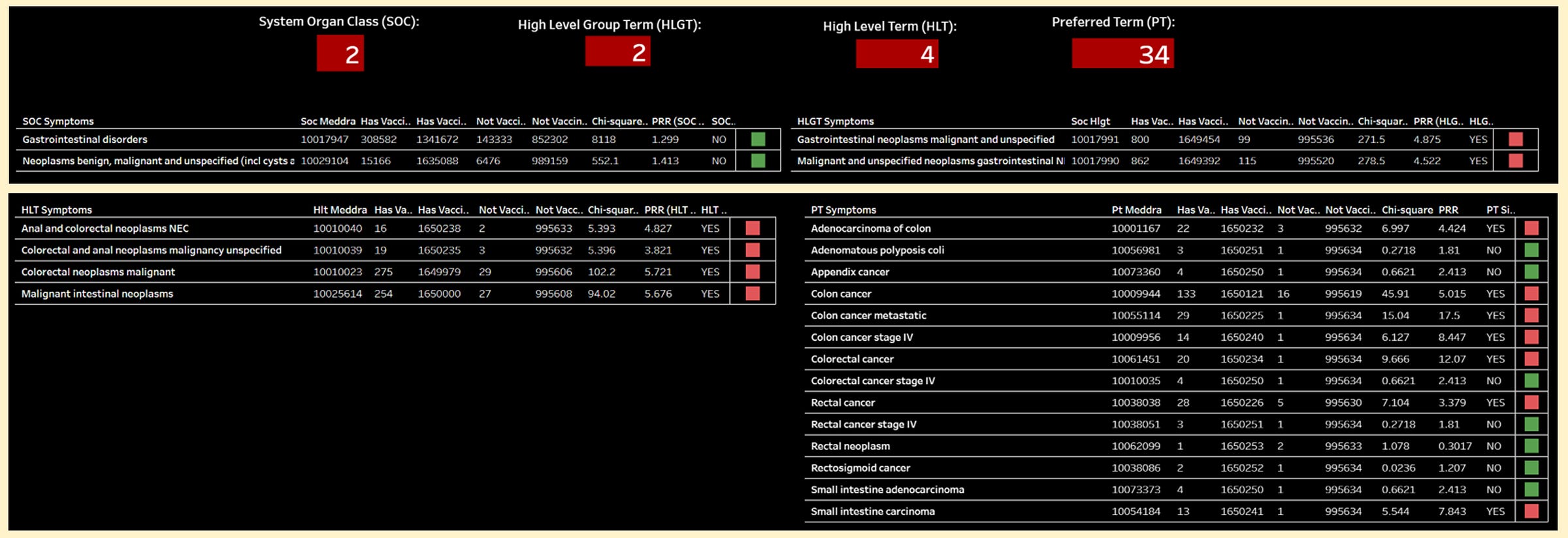Click the Preferred Term (PT) heading
Screen dimensions: 1568x538
1113,22
